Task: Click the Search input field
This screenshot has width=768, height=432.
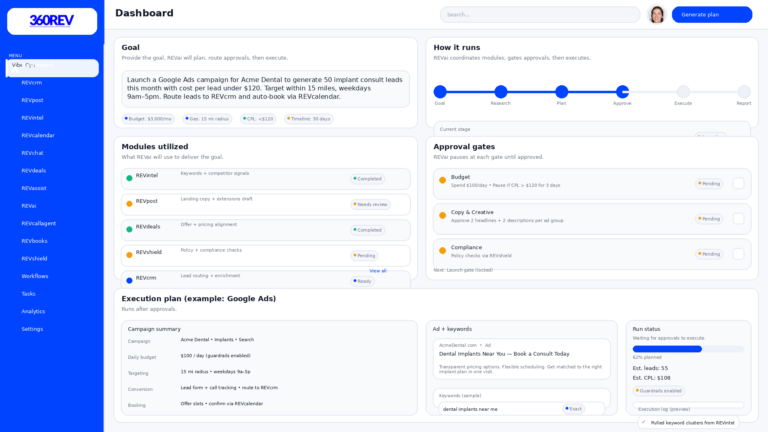Action: coord(540,14)
